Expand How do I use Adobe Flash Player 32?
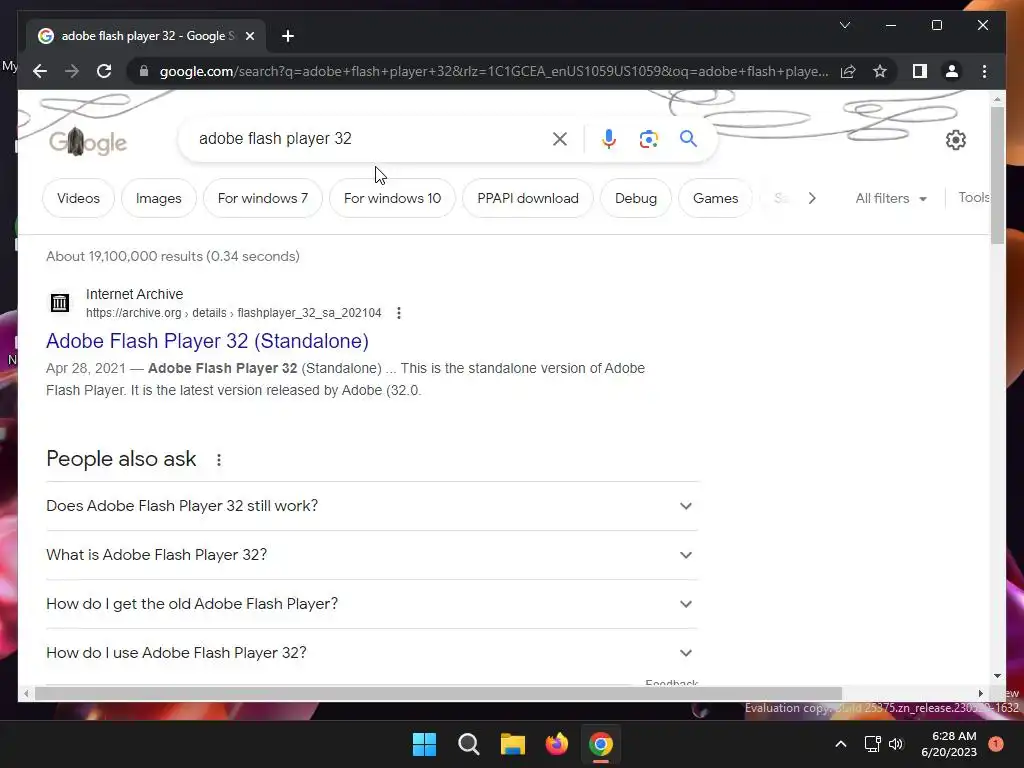The height and width of the screenshot is (768, 1024). 372,653
